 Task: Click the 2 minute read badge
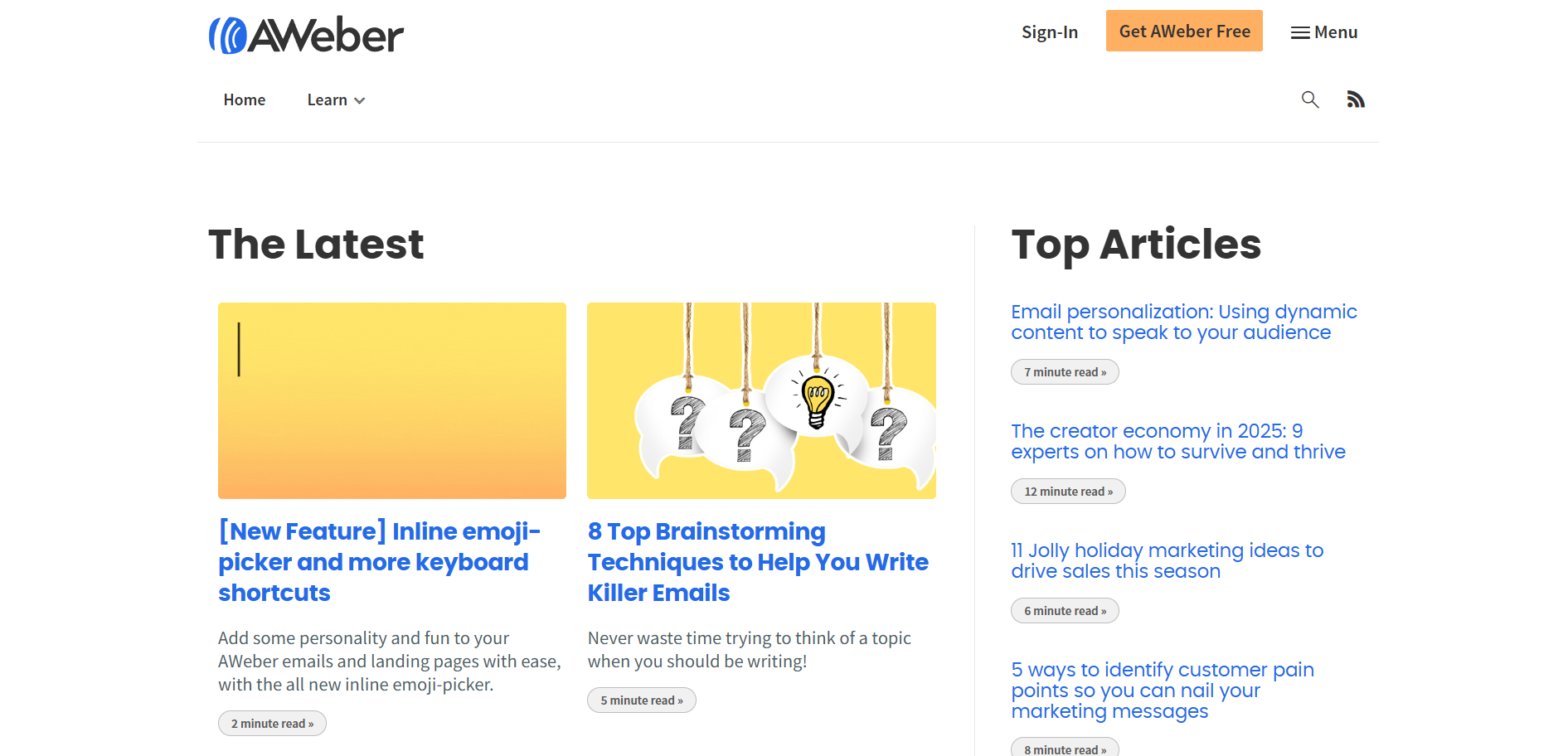[271, 722]
